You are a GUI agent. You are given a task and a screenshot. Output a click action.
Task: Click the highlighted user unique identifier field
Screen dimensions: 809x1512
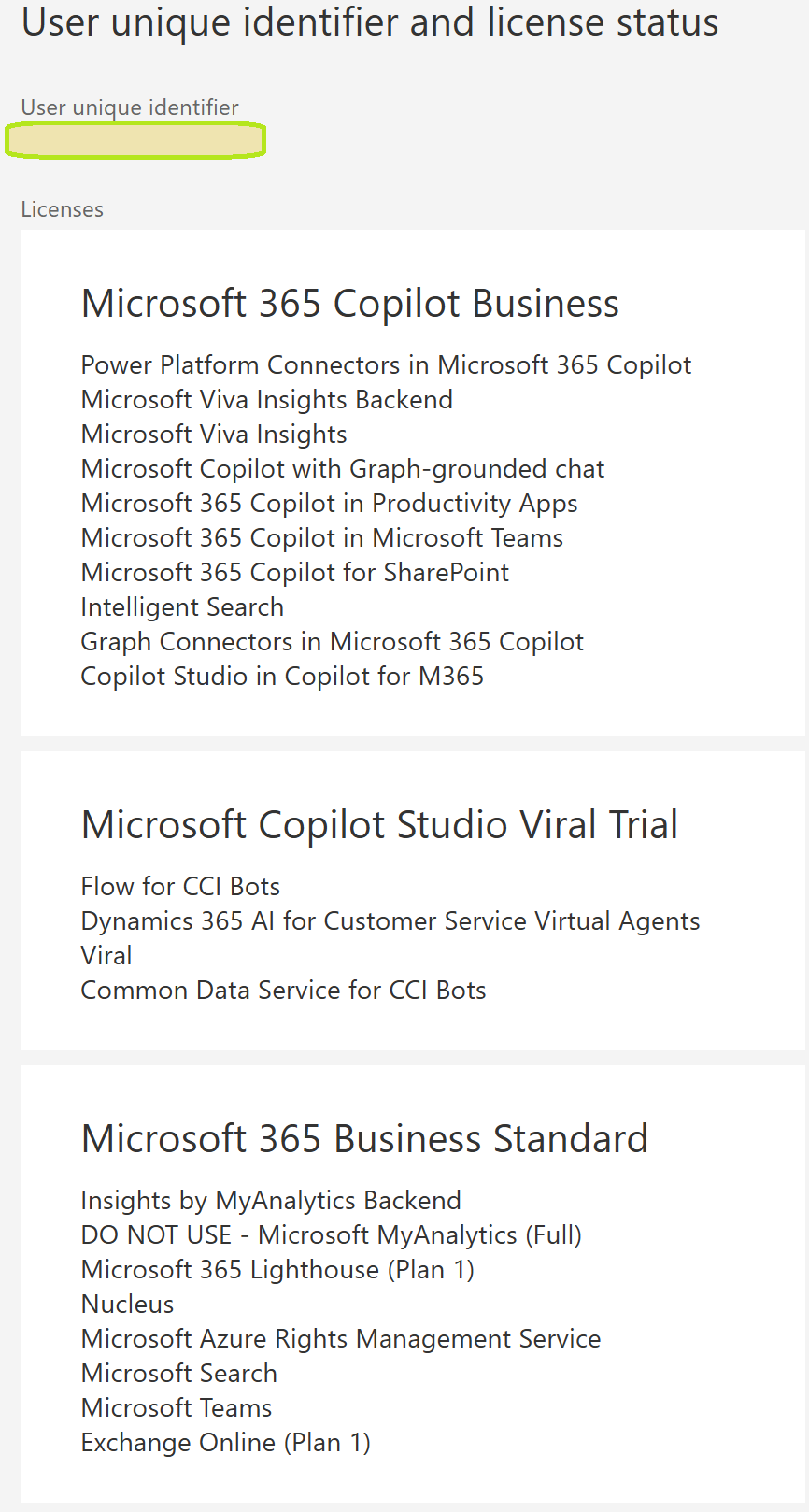pos(135,140)
